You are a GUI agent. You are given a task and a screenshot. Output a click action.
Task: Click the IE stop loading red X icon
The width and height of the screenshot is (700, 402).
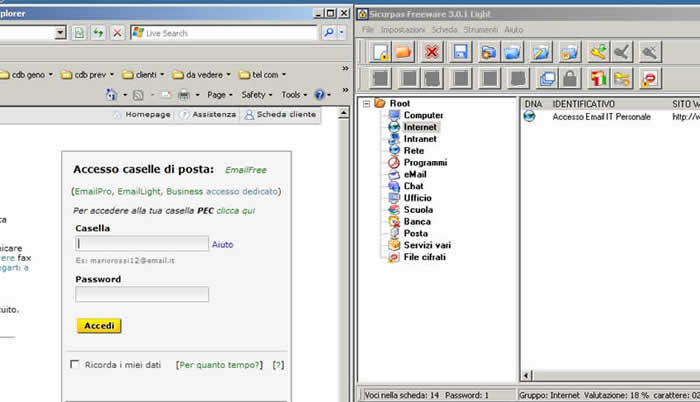117,33
